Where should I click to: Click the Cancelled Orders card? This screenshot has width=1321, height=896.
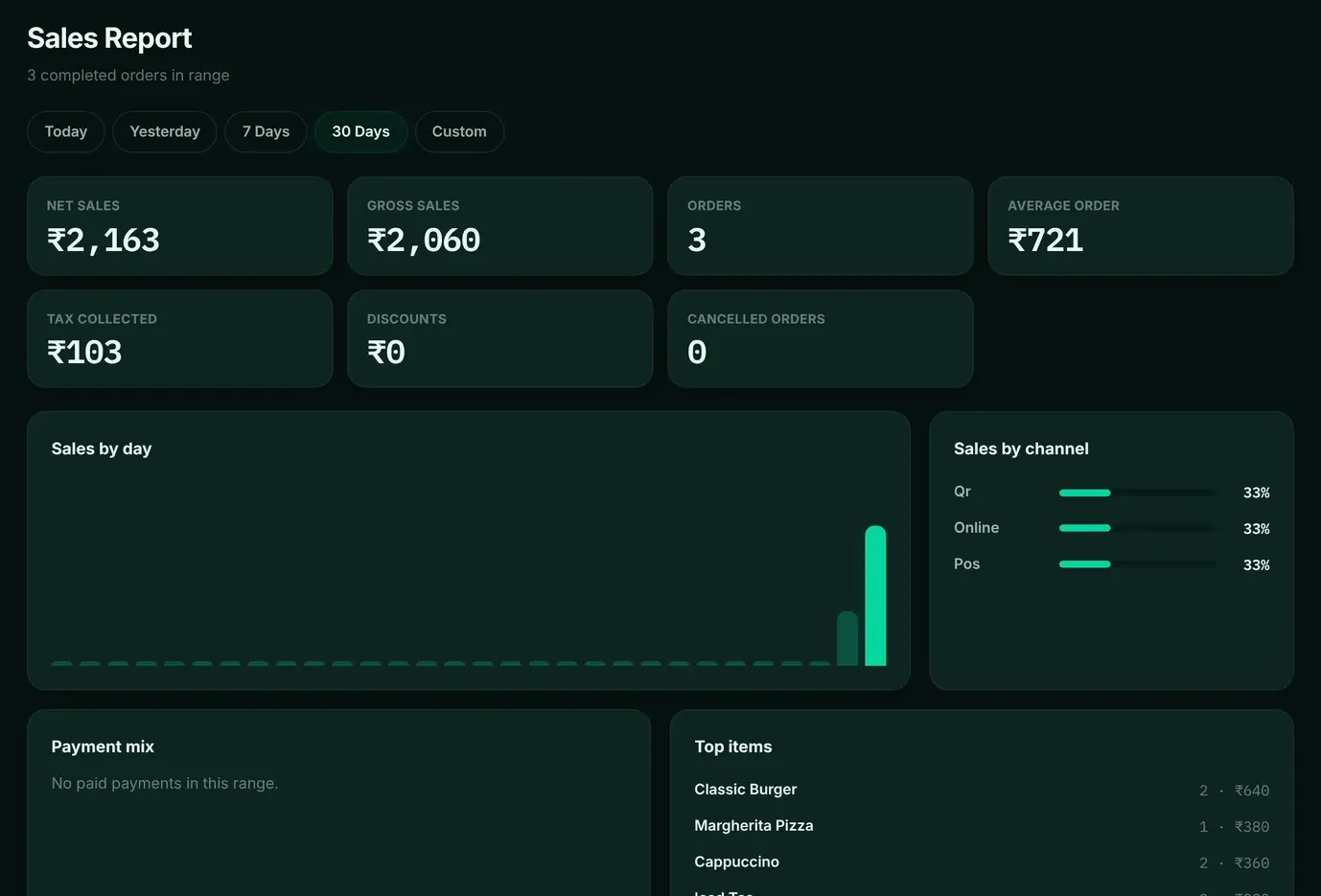pos(821,339)
